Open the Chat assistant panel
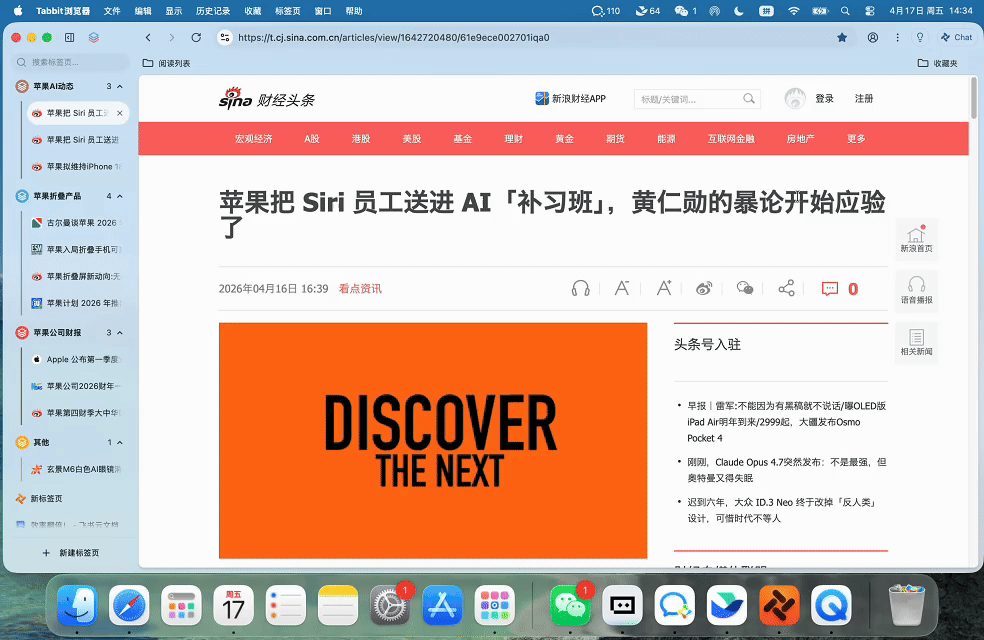The width and height of the screenshot is (984, 640). [x=956, y=38]
